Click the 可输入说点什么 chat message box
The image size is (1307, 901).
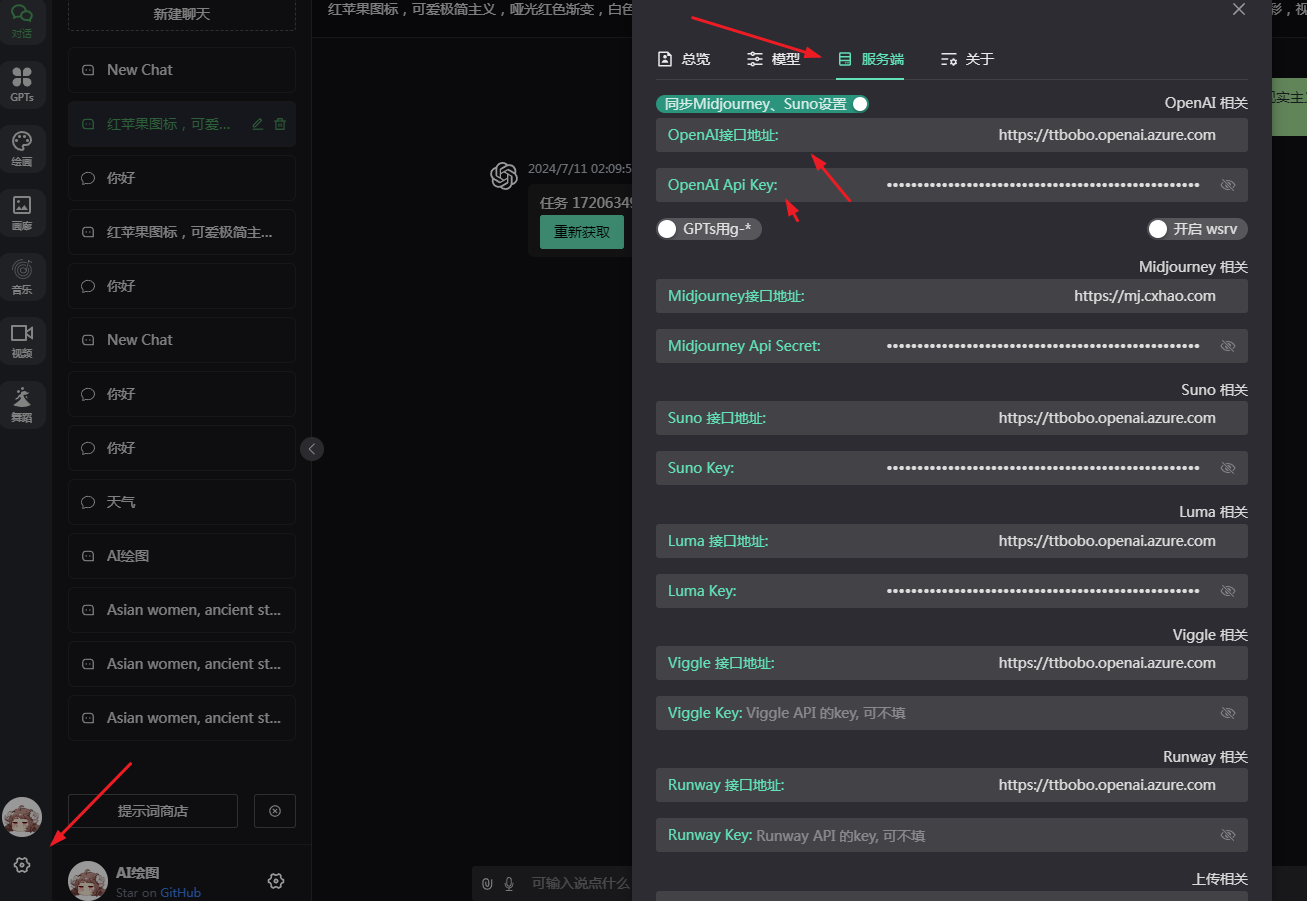[580, 883]
